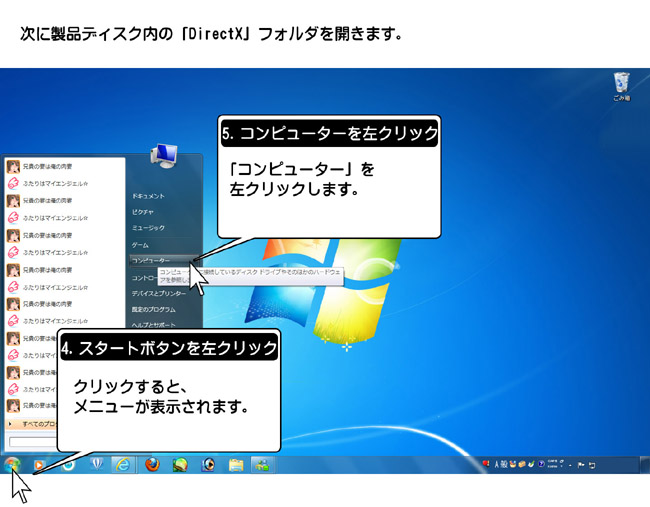Screen dimensions: 650x507
Task: Open ヘルプとサポート in the Start menu
Action: click(154, 325)
